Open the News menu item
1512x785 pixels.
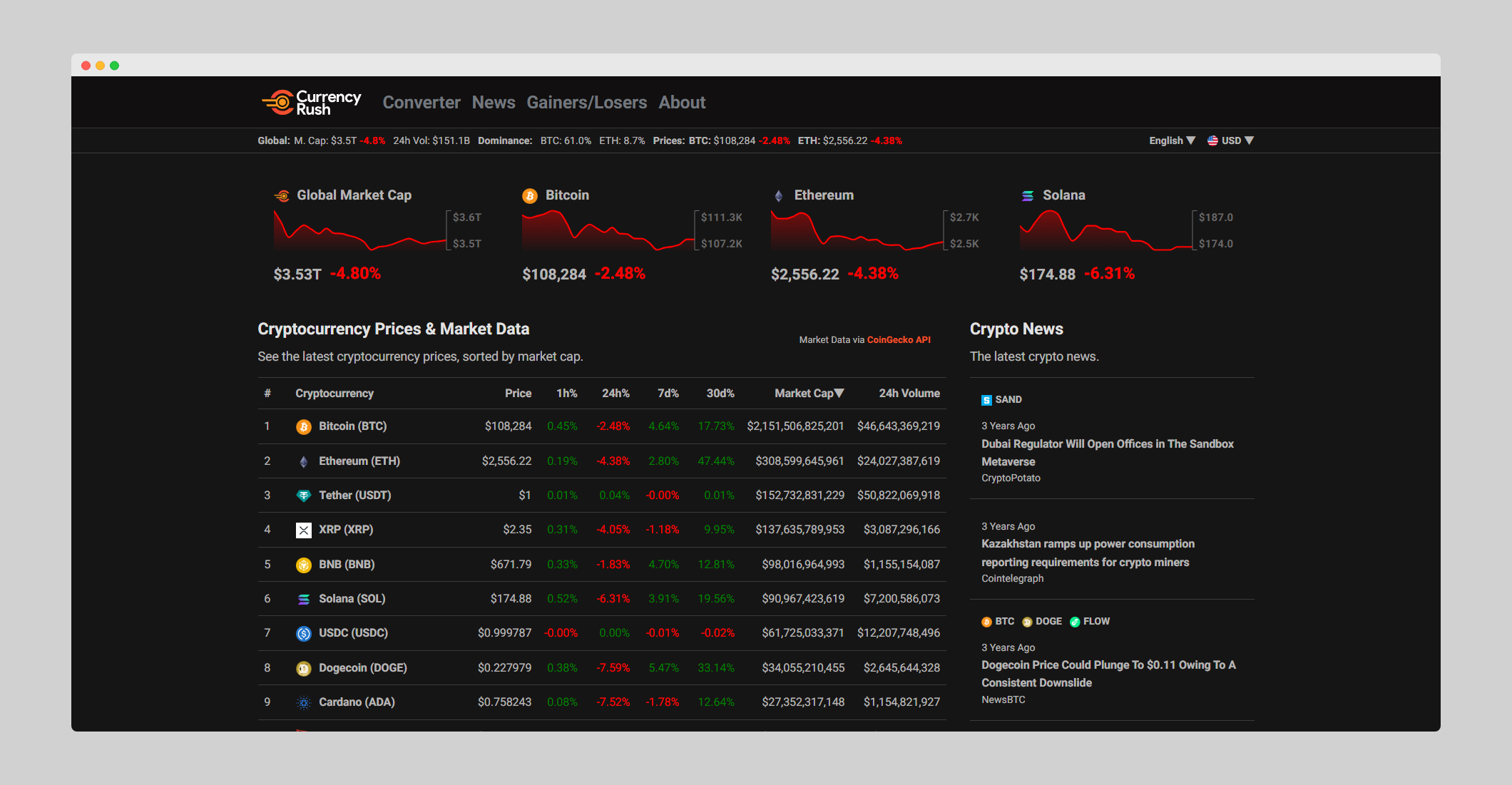(x=494, y=103)
